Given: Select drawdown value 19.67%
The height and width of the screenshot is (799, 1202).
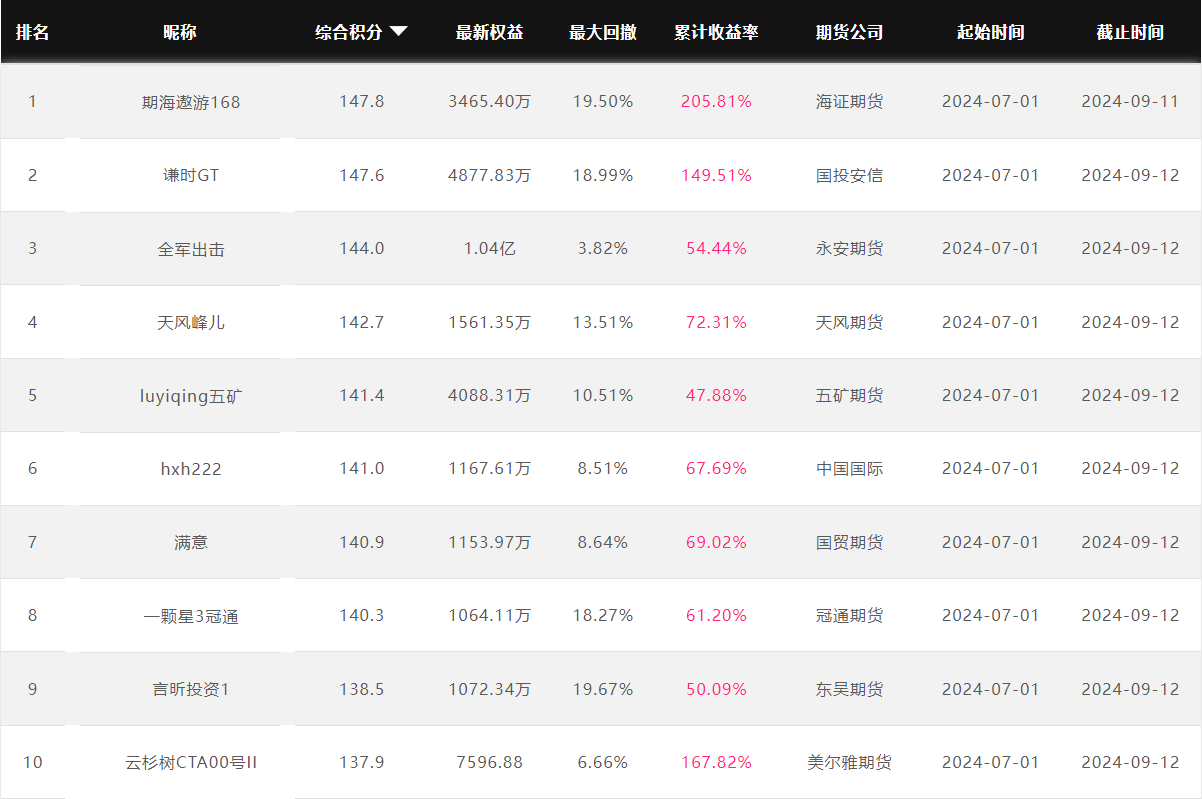Looking at the screenshot, I should [x=603, y=689].
